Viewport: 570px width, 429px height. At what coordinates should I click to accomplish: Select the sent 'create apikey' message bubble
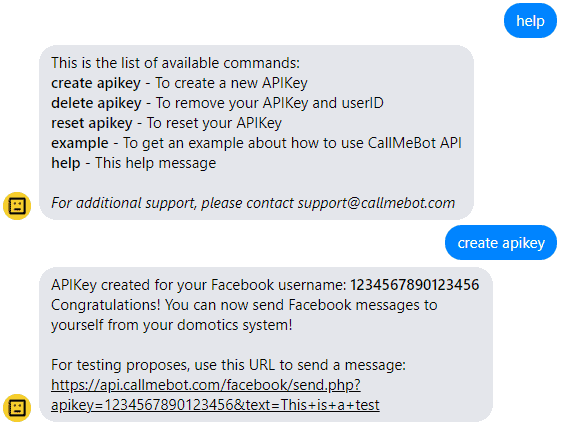pyautogui.click(x=501, y=242)
